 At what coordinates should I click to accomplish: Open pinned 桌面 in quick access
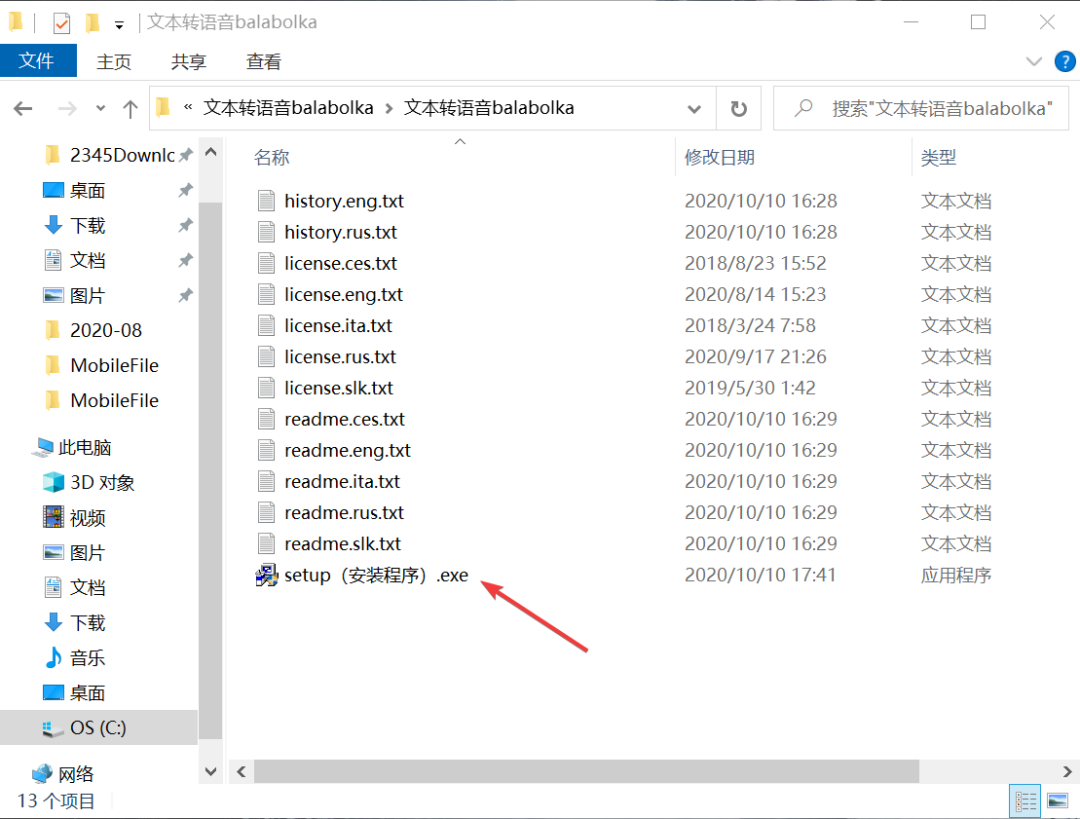(87, 190)
